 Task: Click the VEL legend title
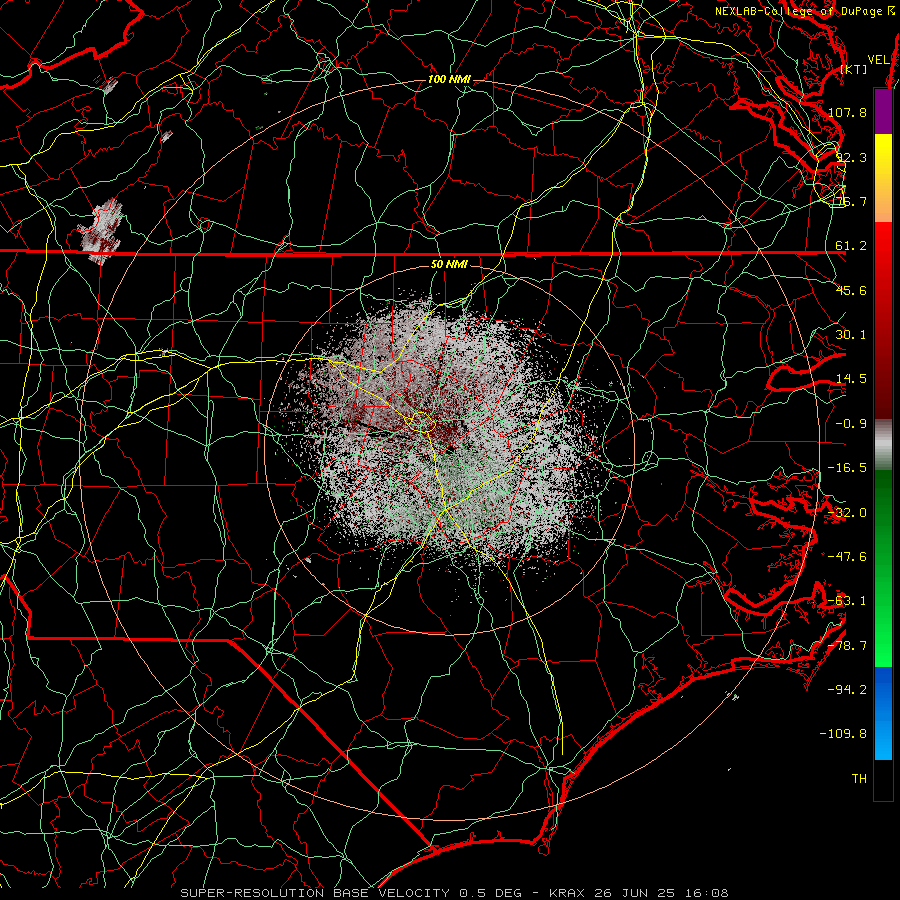click(878, 59)
